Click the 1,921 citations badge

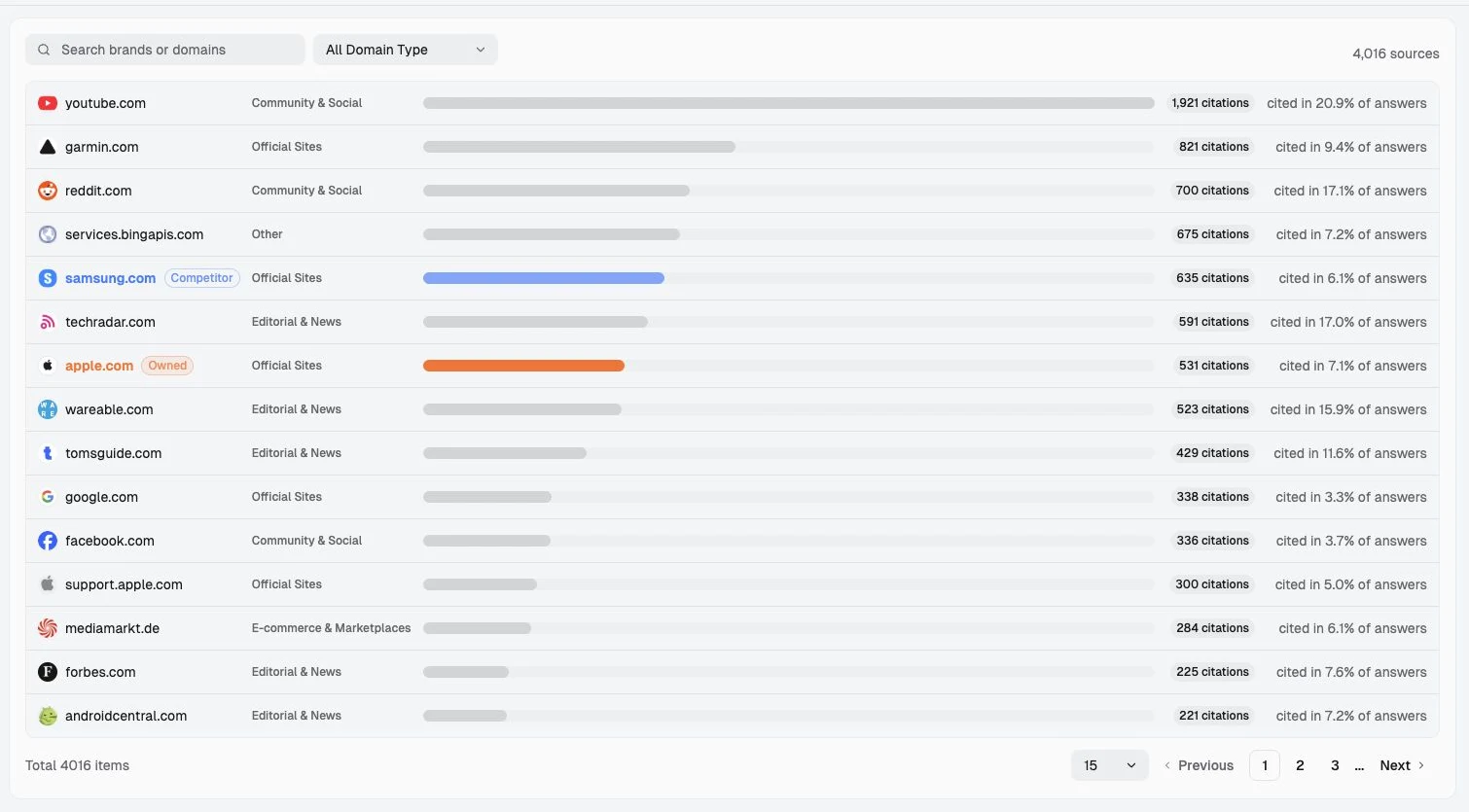1210,103
